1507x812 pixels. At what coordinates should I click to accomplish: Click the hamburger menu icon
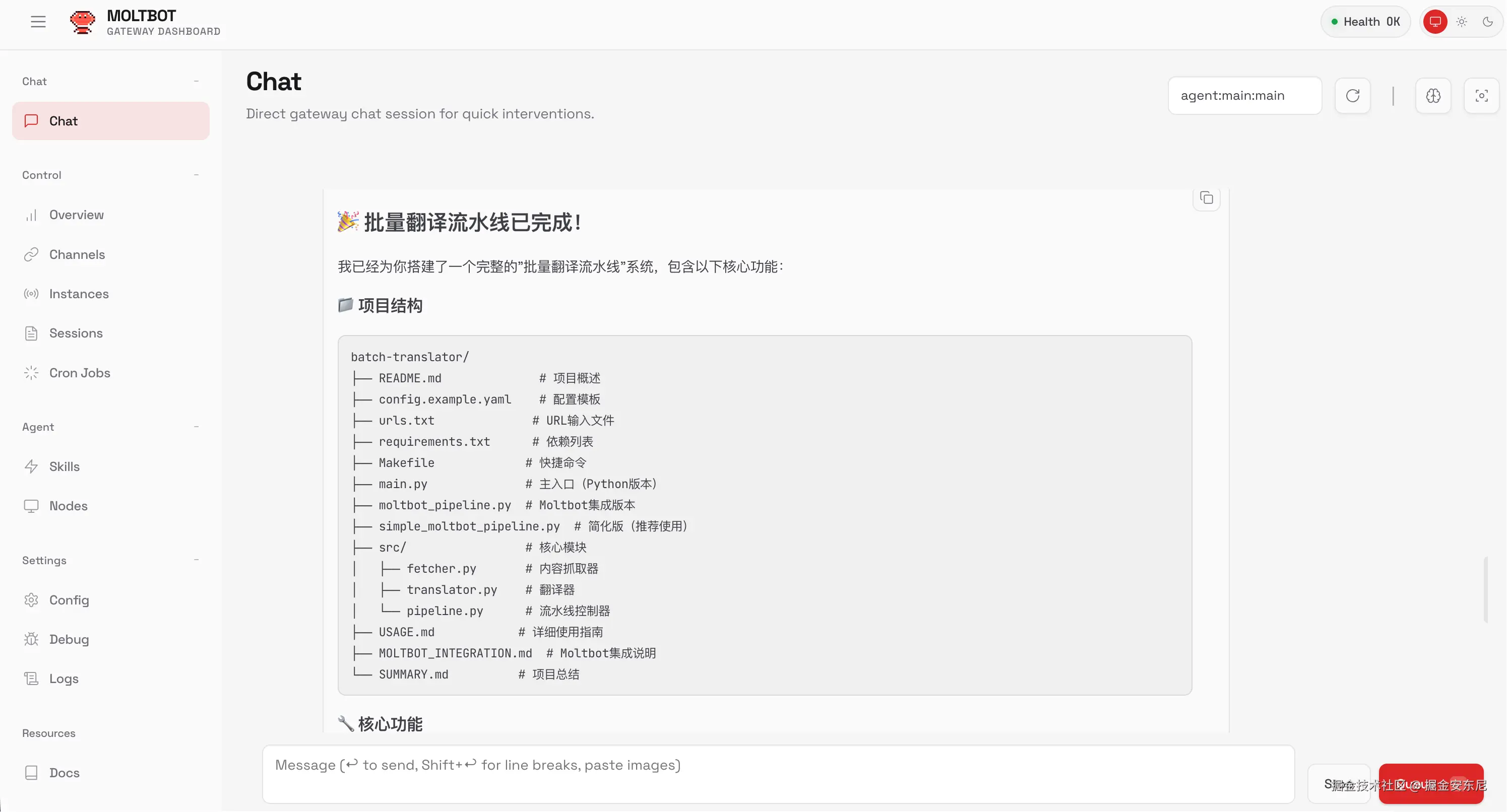click(38, 22)
